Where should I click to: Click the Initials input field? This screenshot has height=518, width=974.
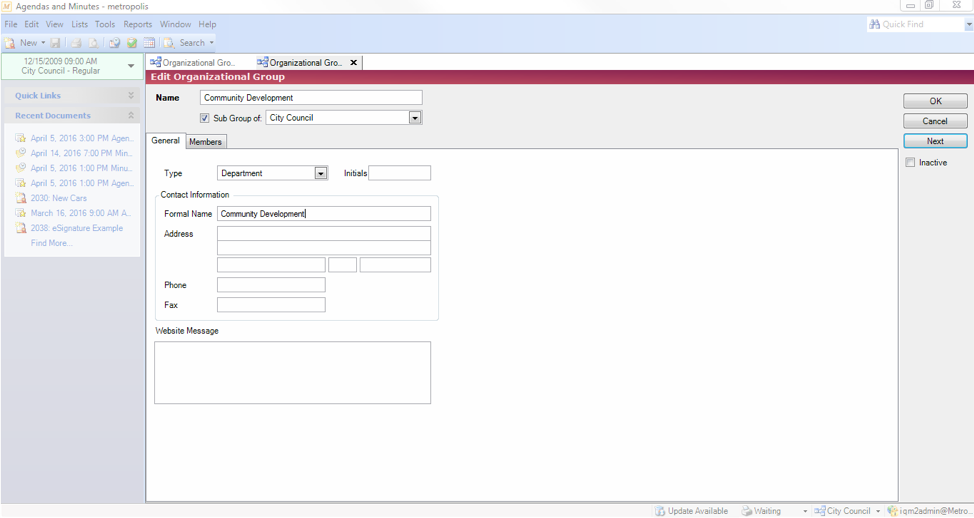click(399, 173)
